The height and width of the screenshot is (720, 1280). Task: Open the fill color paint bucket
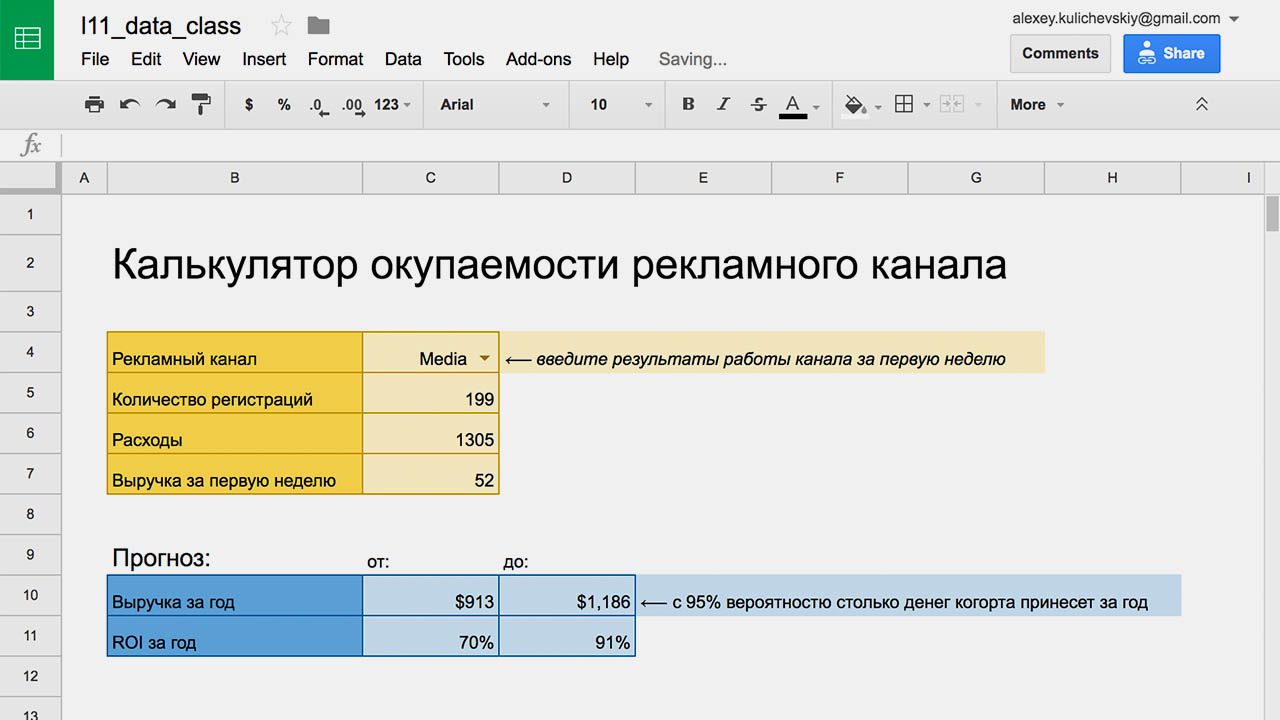pyautogui.click(x=855, y=104)
